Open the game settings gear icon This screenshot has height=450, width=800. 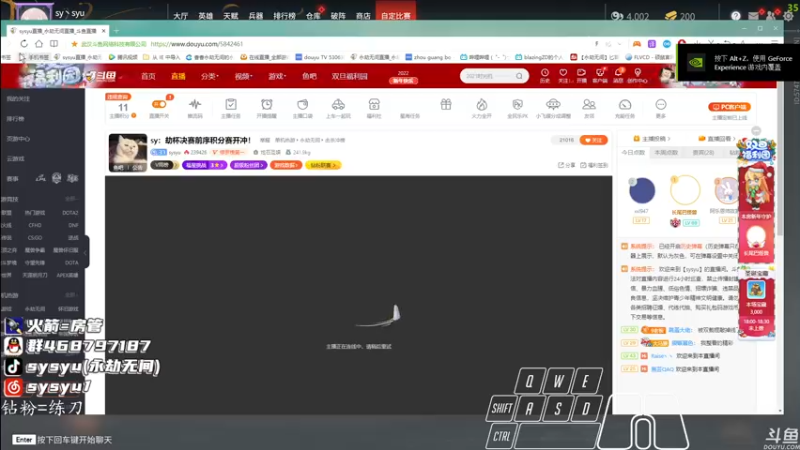click(x=788, y=16)
